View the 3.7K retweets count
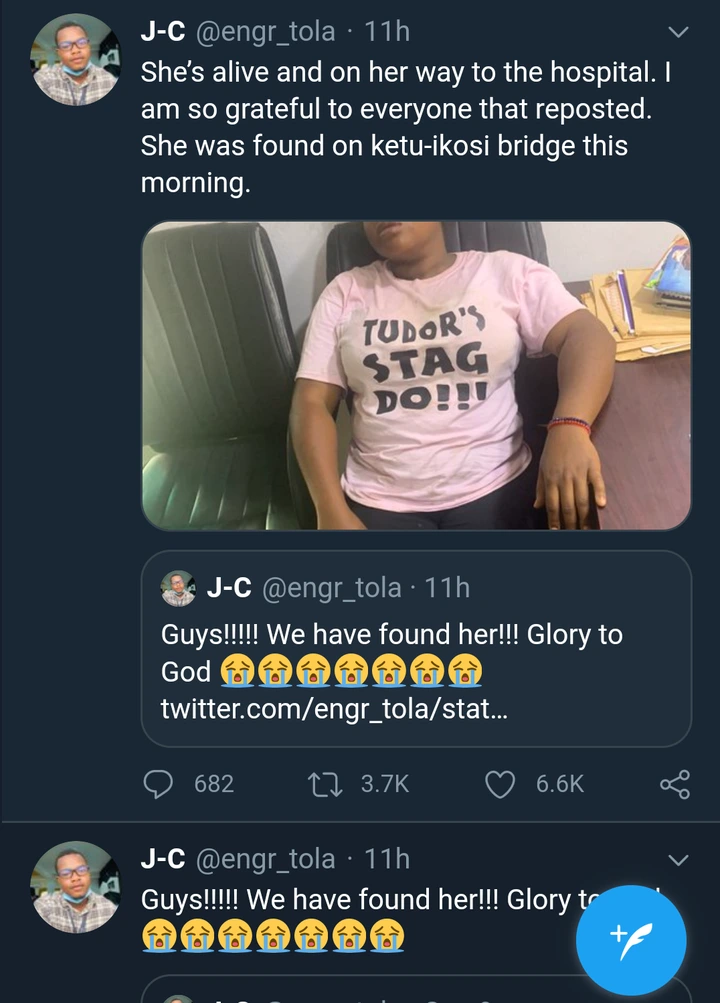 pos(385,783)
